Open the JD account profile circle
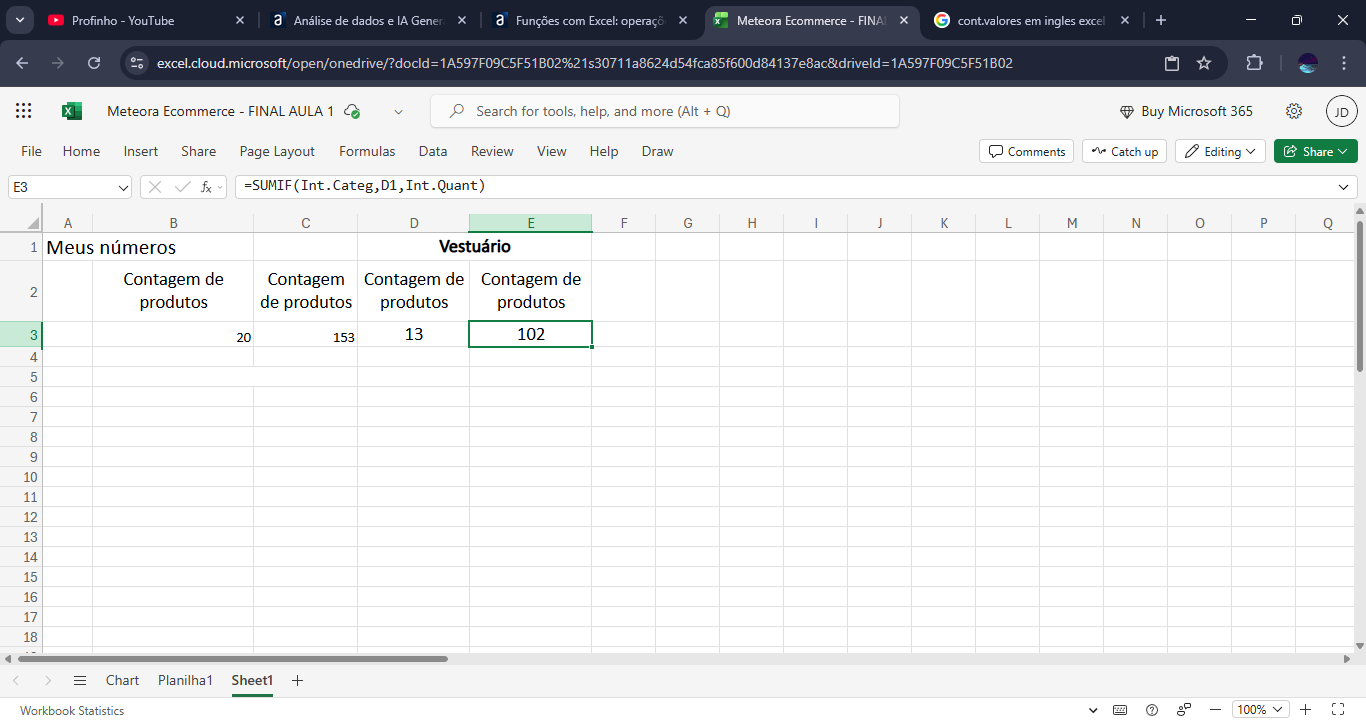 click(x=1342, y=111)
